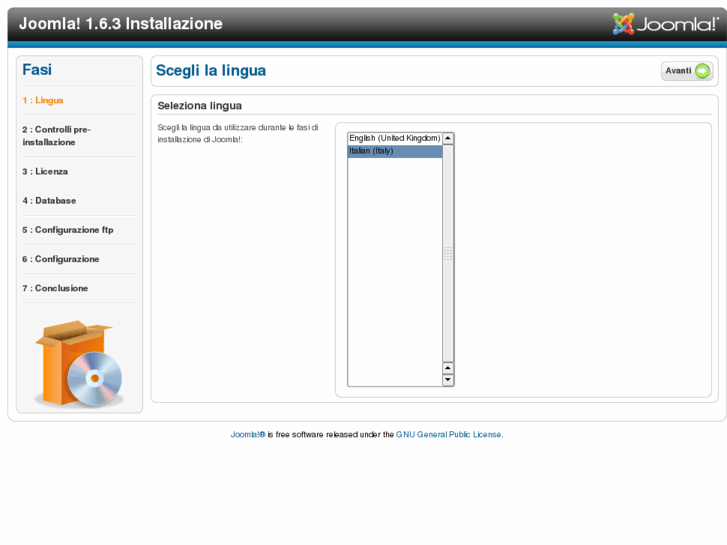The height and width of the screenshot is (545, 727).
Task: Click the language instruction text paragraph
Action: click(x=238, y=134)
